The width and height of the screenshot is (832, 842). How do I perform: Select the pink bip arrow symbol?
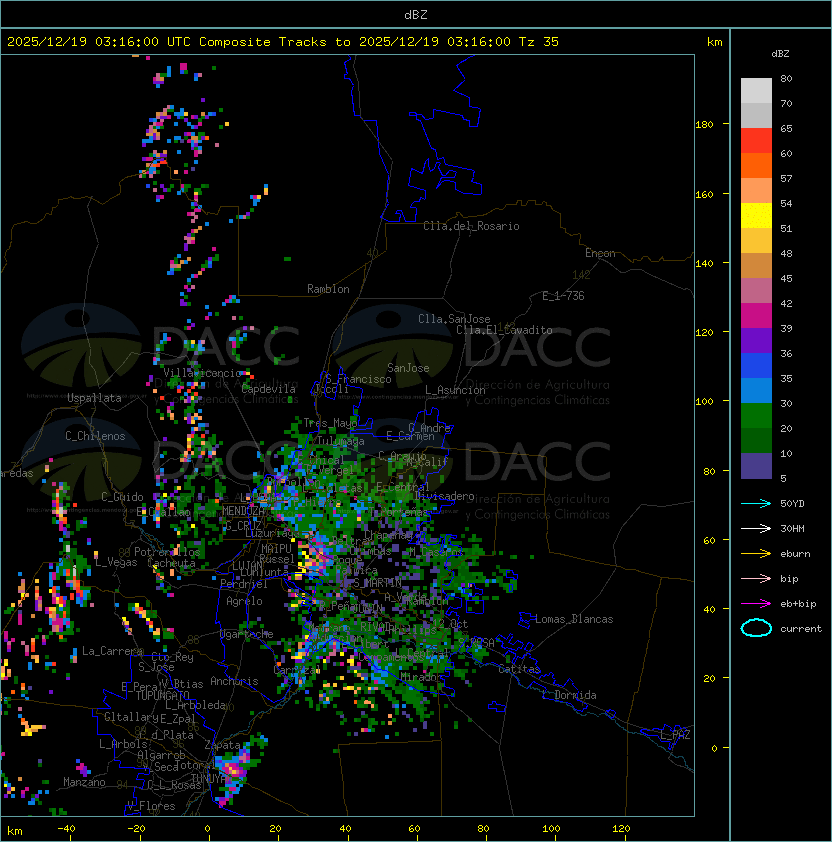(756, 578)
